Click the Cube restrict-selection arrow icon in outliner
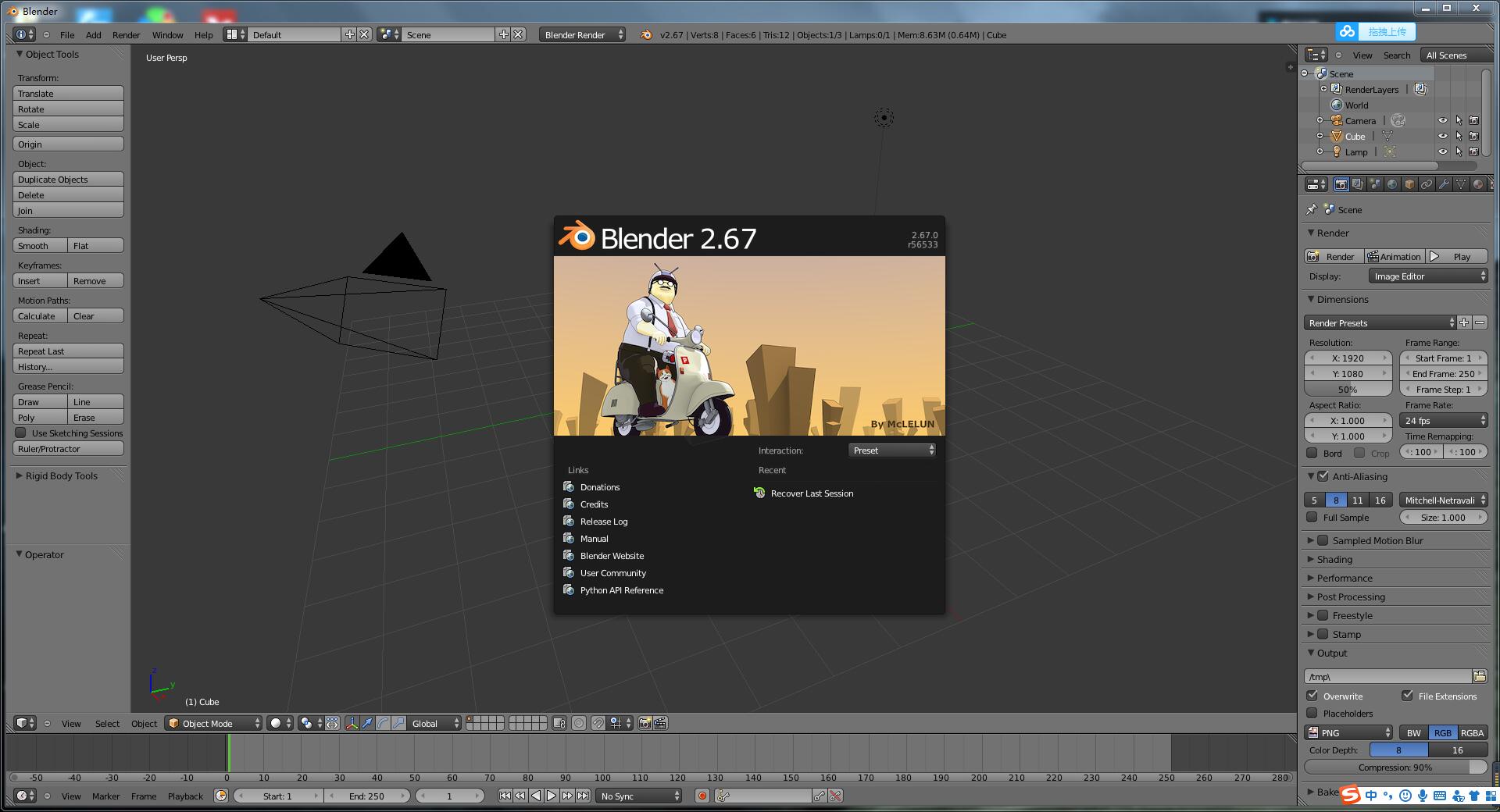 click(1459, 137)
